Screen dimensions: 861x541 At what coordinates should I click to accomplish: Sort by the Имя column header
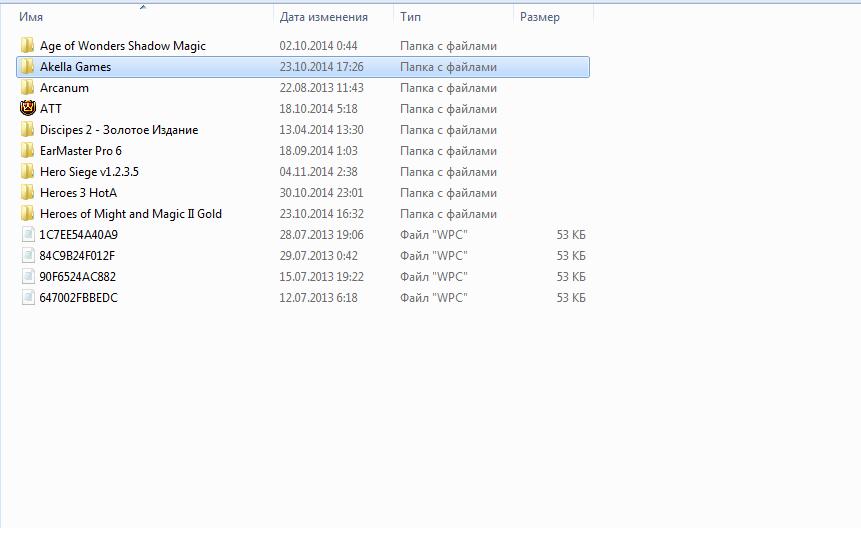(x=31, y=17)
